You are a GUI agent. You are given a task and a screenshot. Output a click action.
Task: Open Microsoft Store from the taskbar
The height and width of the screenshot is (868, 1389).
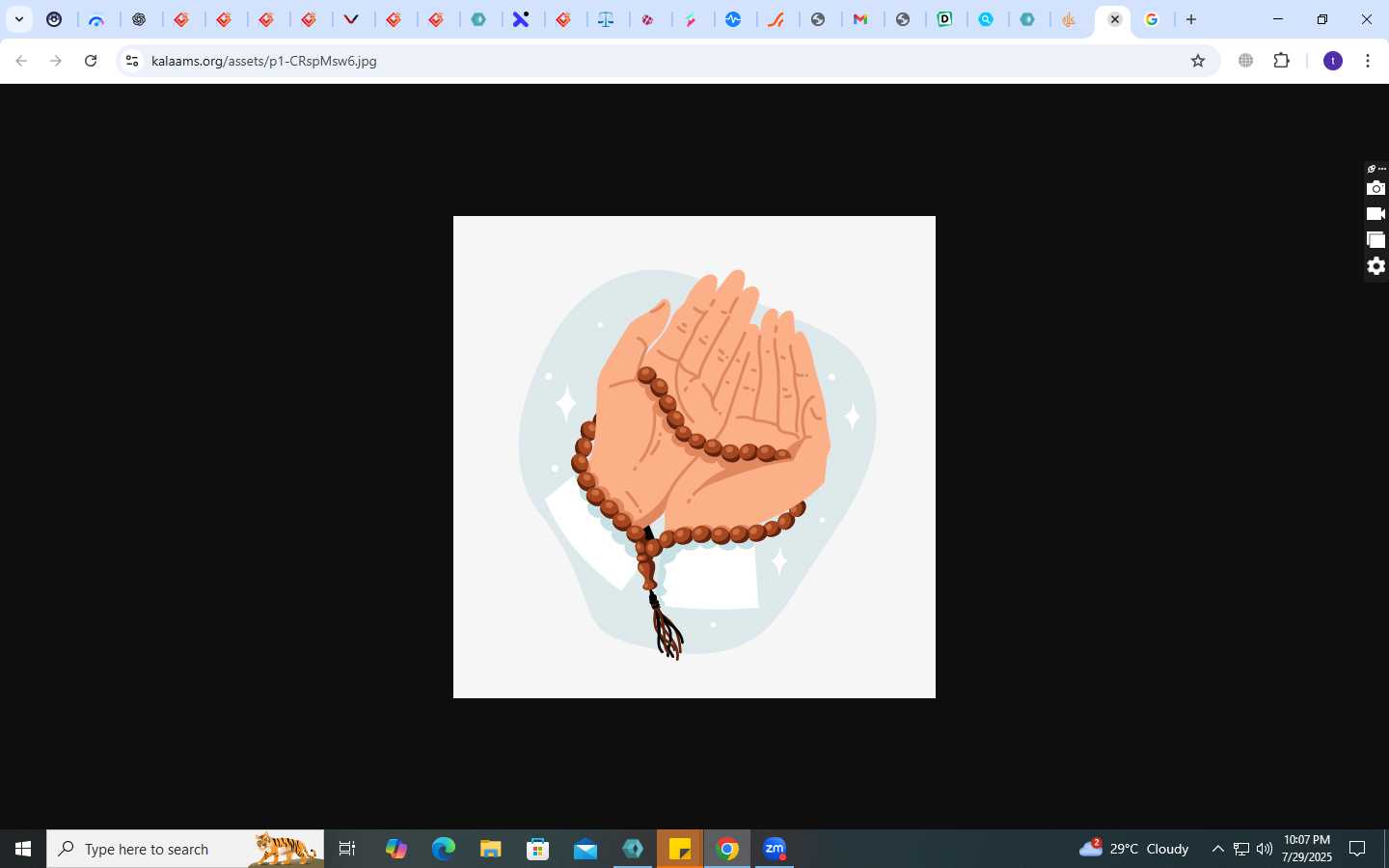(538, 849)
